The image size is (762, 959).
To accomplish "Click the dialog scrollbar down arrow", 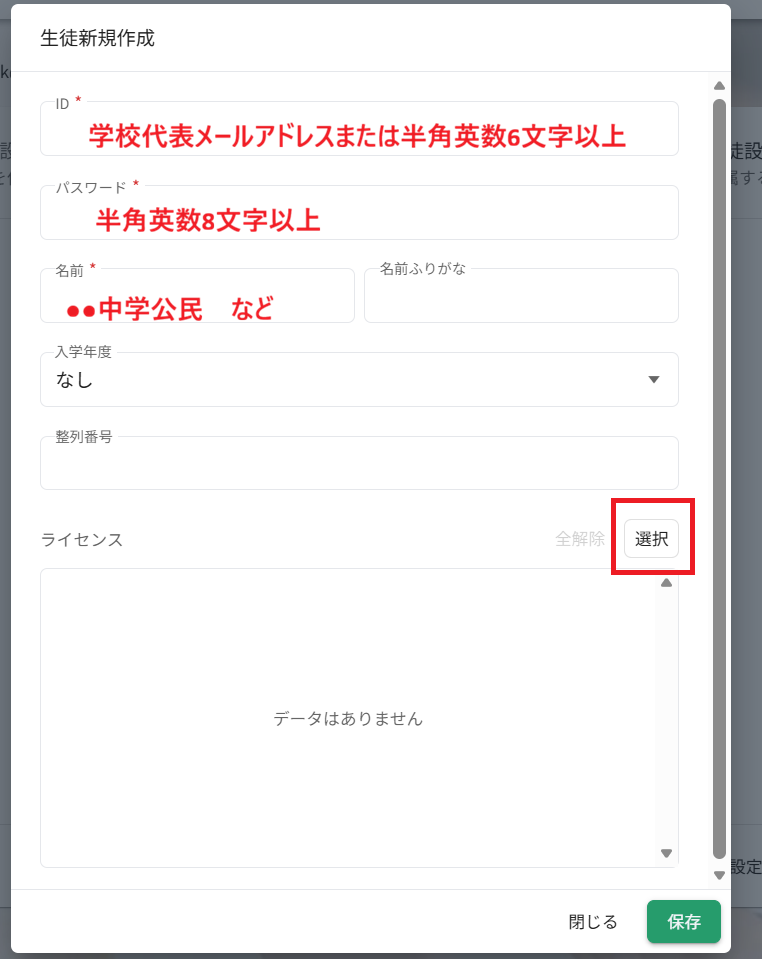I will pyautogui.click(x=718, y=875).
